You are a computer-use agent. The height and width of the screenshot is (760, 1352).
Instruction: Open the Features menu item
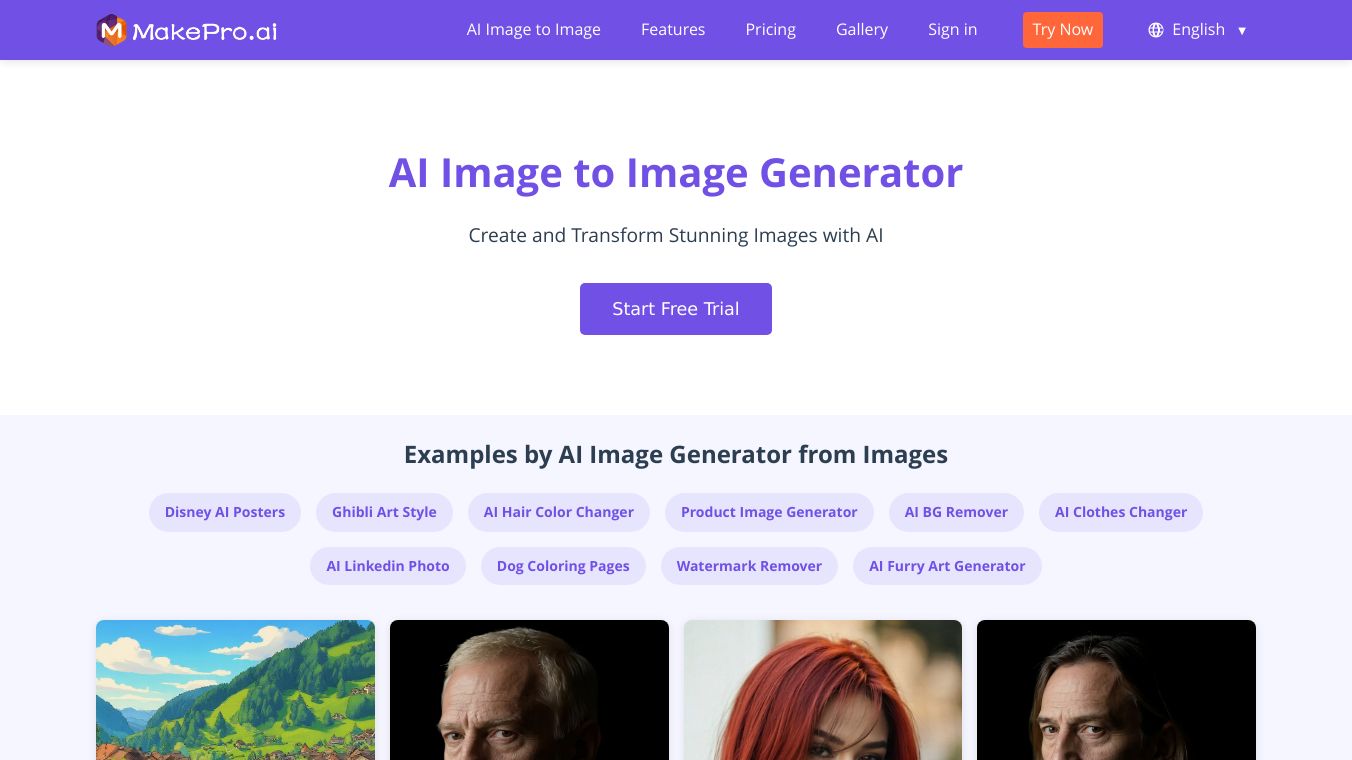coord(673,30)
